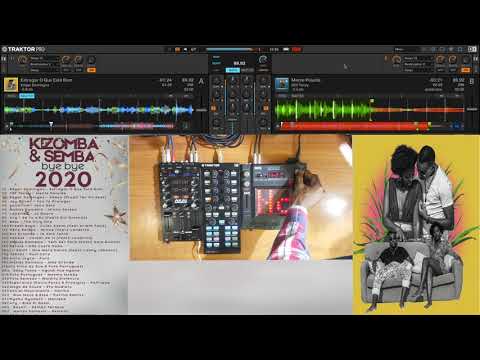Open the first effect dropdown in right FX unit
Image resolution: width=480 pixels, height=360 pixels.
point(418,58)
